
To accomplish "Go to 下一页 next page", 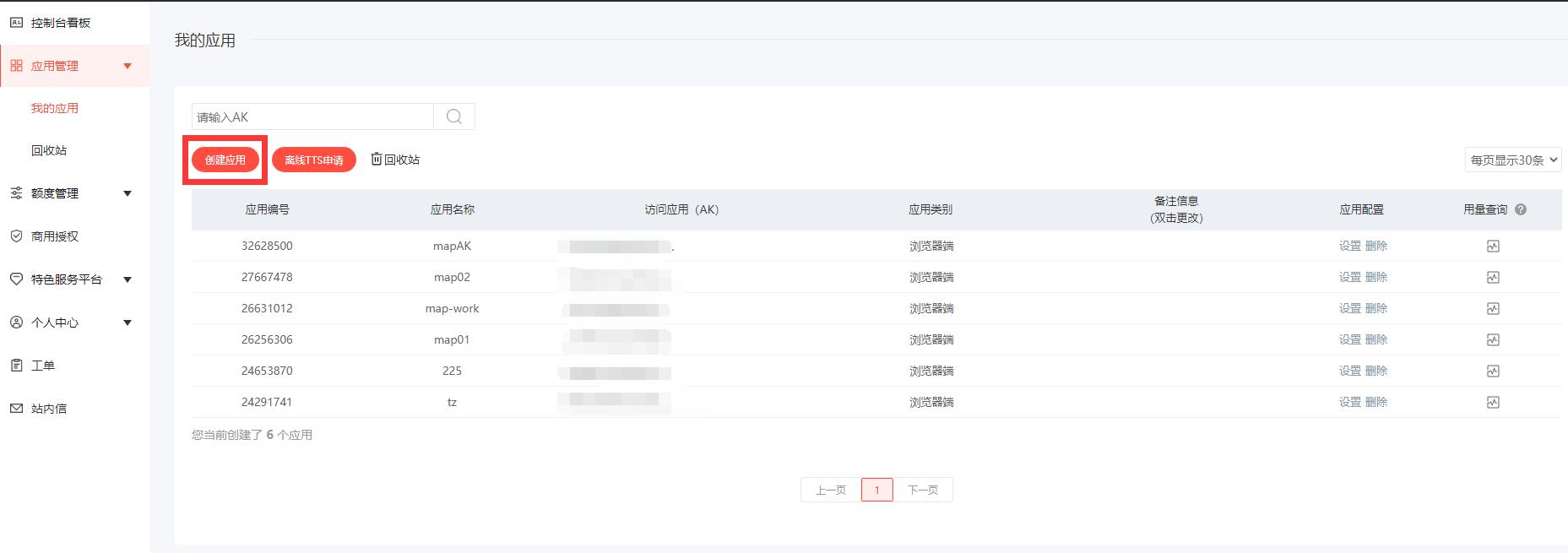I will pyautogui.click(x=923, y=490).
